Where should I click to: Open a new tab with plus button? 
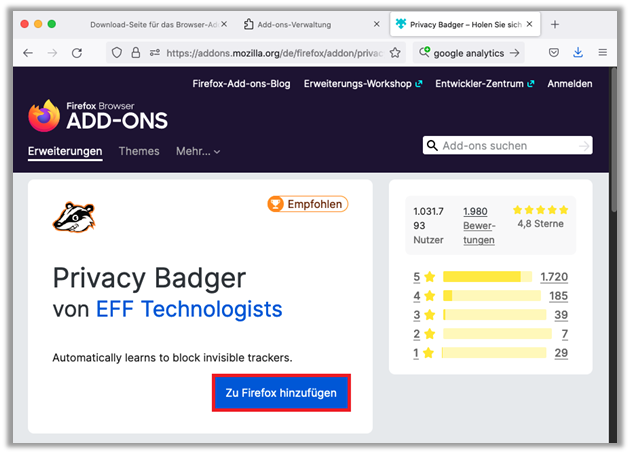555,24
